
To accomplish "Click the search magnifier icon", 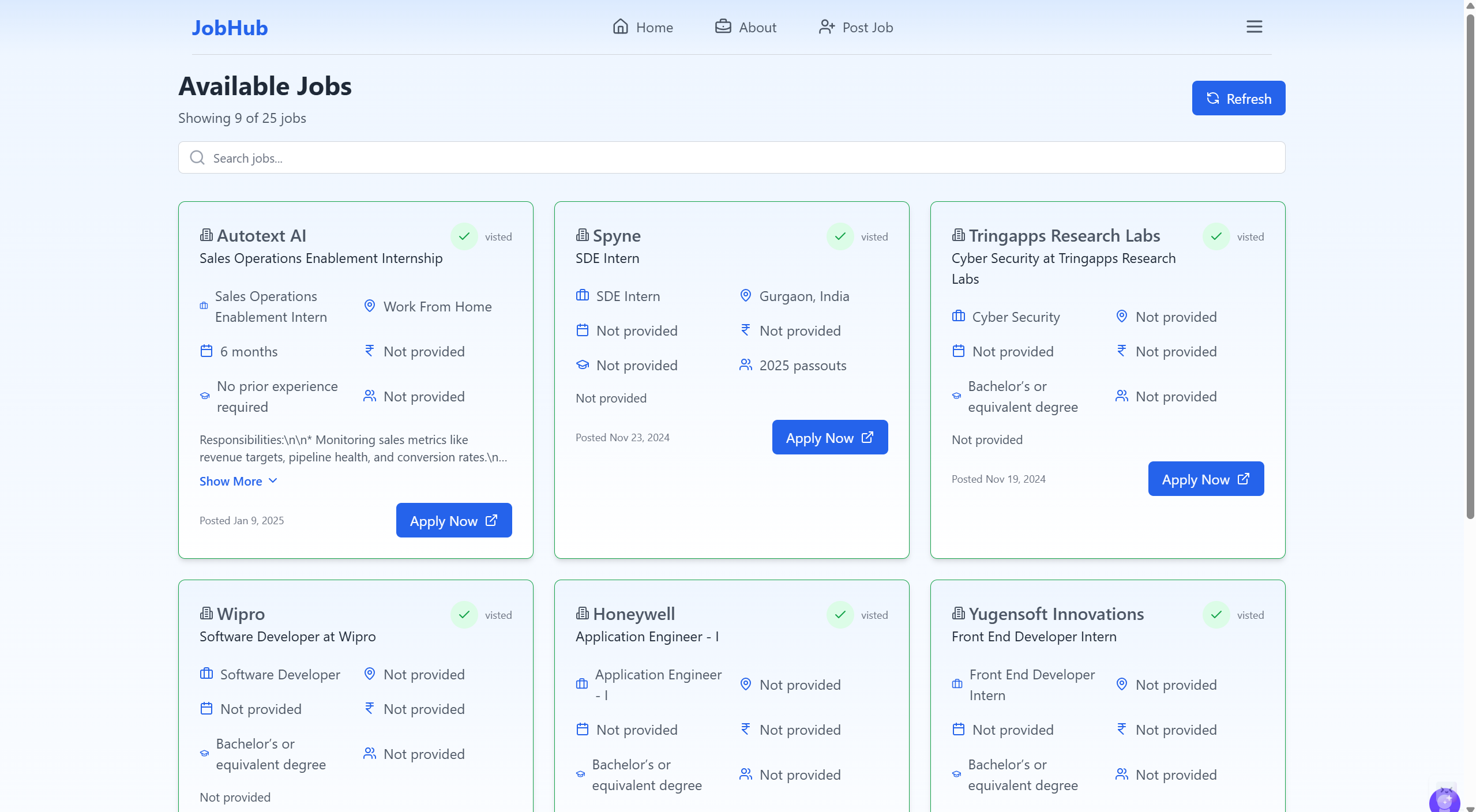I will click(x=197, y=157).
